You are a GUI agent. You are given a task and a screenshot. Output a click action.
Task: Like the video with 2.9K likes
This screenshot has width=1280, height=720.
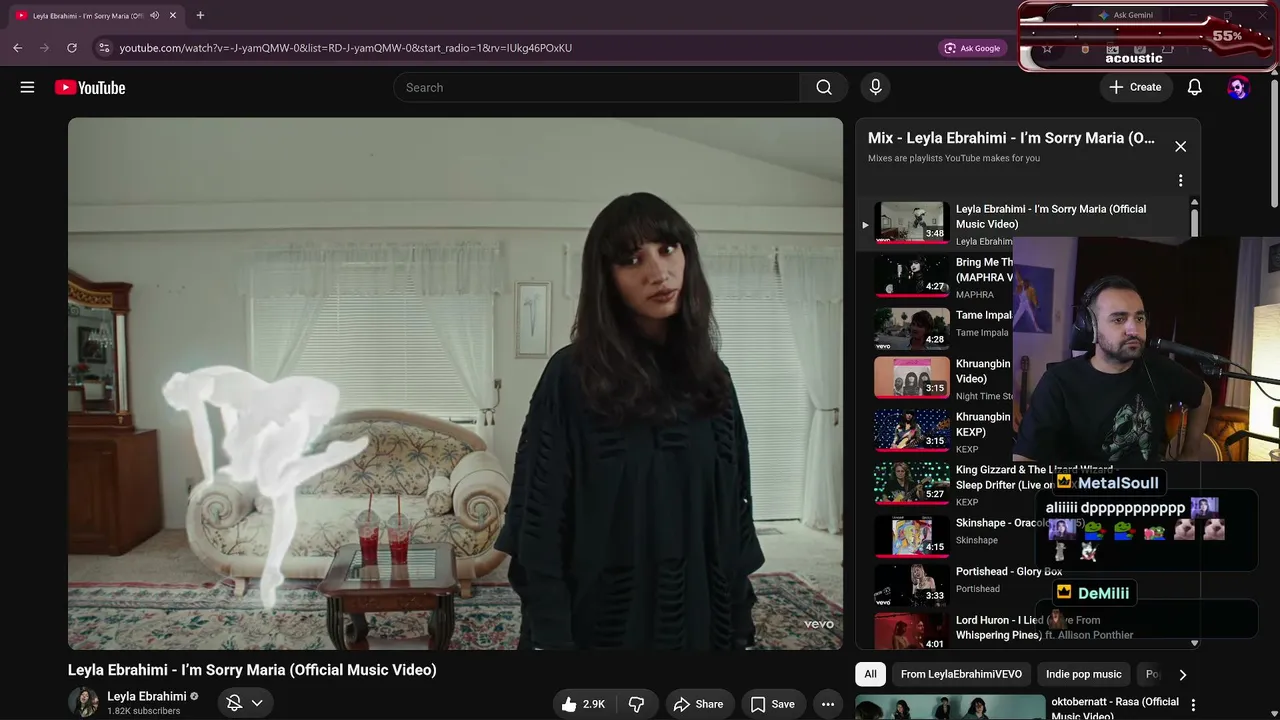[x=583, y=704]
